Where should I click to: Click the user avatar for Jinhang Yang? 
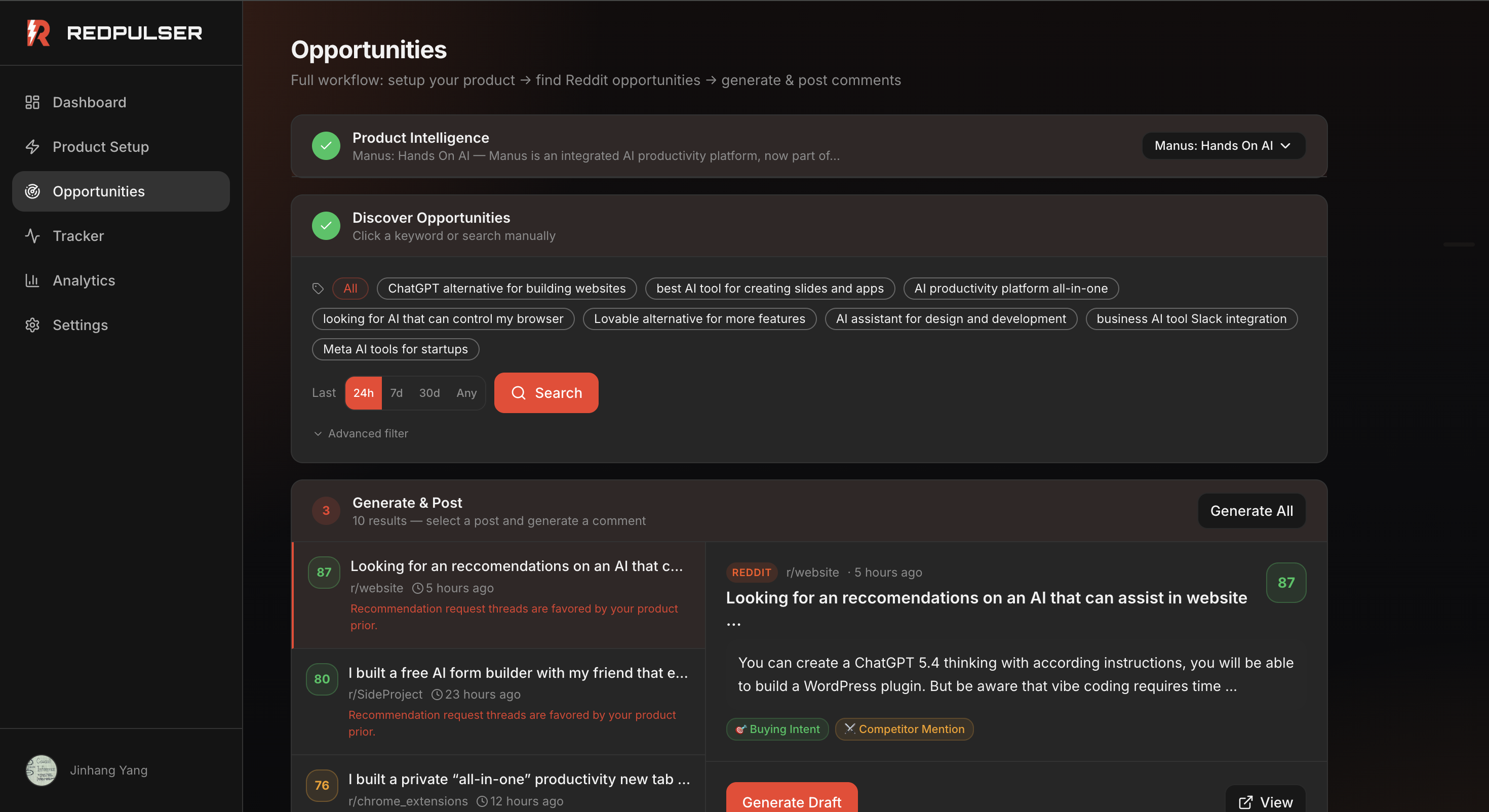click(41, 770)
